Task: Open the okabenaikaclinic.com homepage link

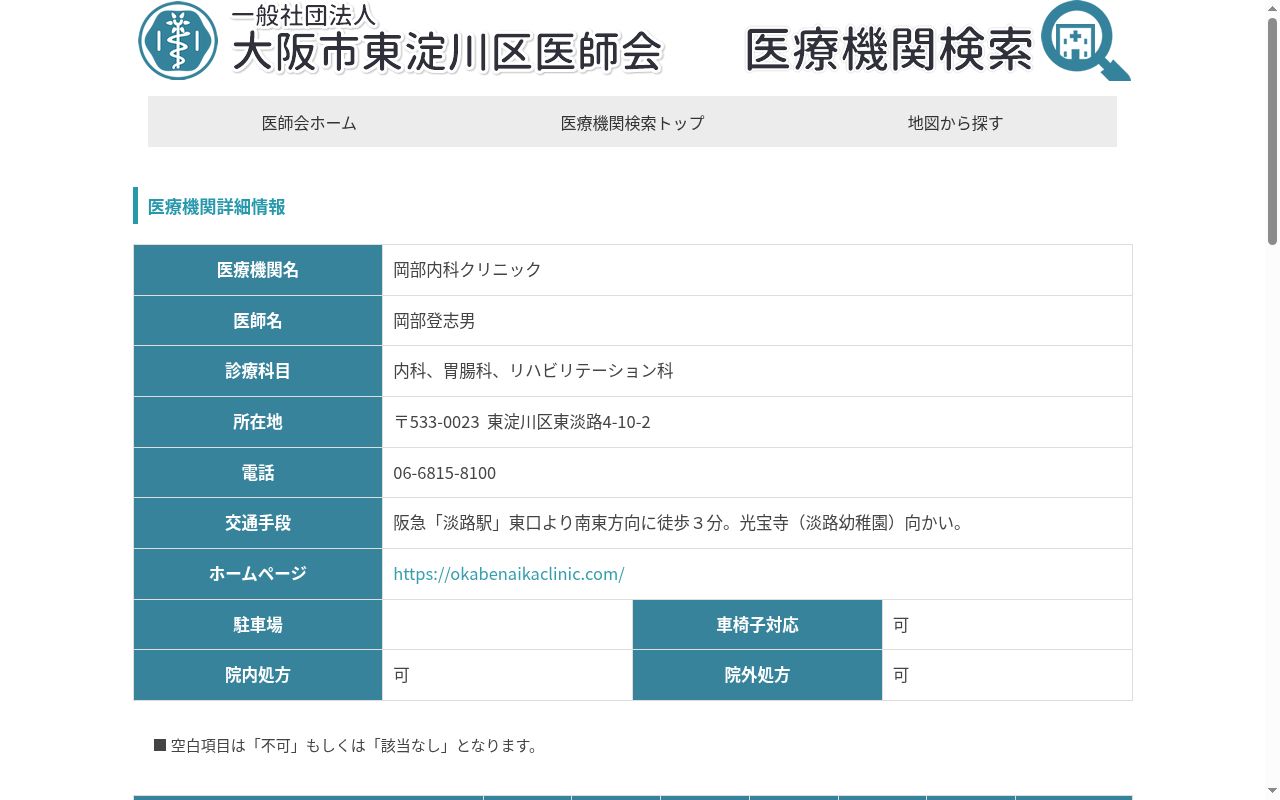Action: [x=509, y=574]
